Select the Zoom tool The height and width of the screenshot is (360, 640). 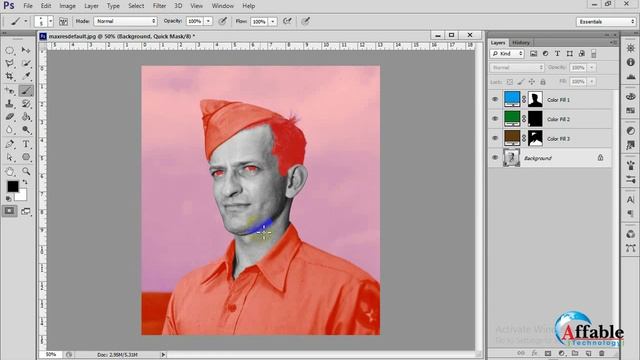(x=26, y=171)
